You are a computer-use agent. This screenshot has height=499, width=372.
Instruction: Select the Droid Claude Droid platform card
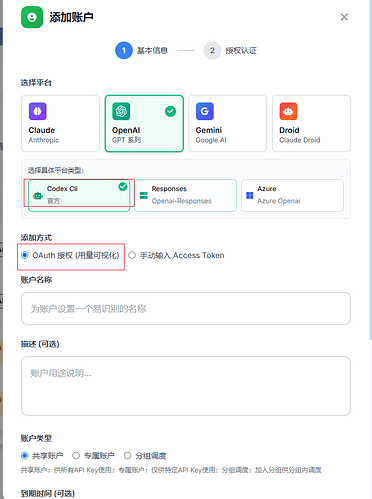[x=311, y=123]
